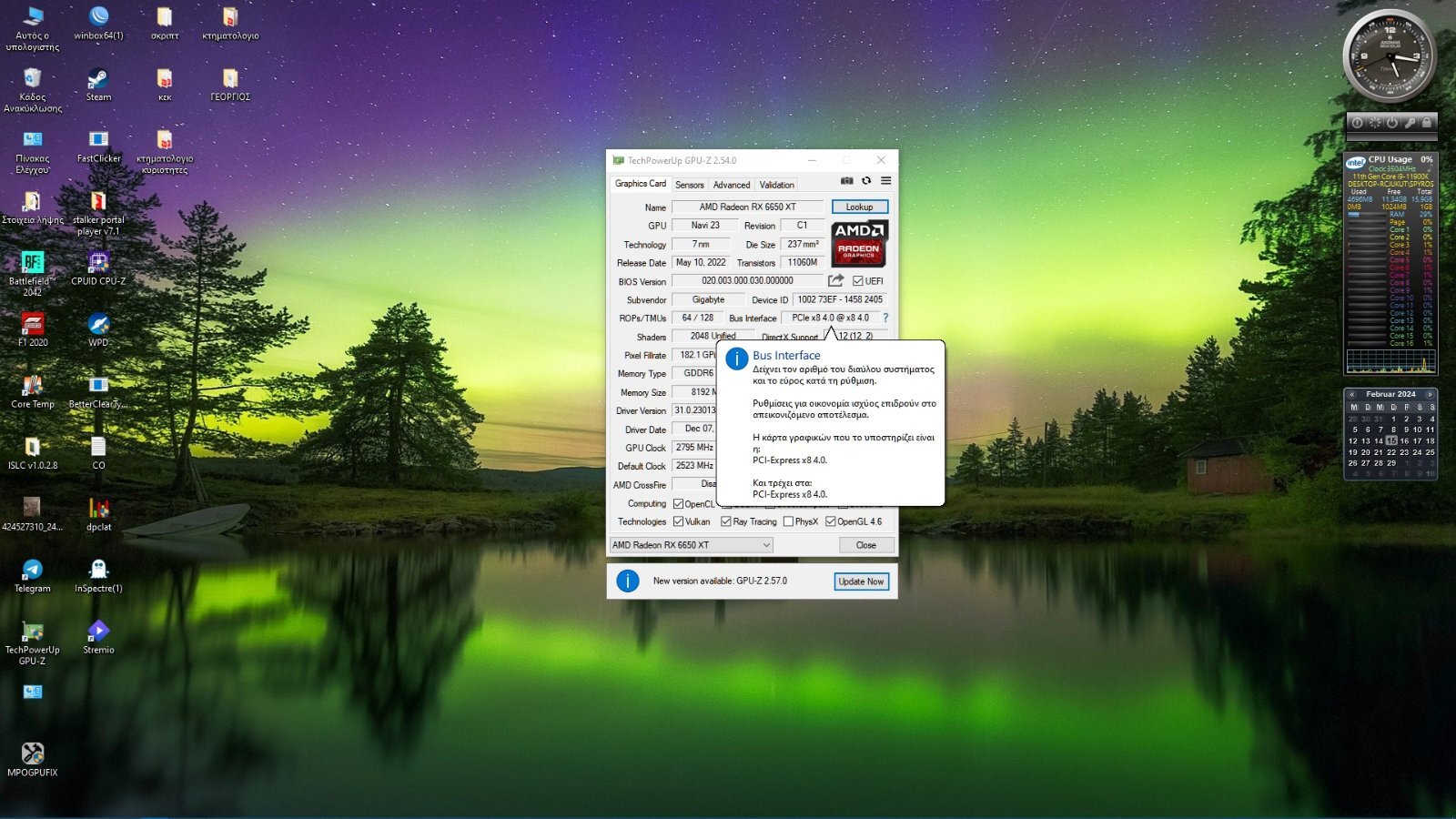Click the analog clock gadget
The width and height of the screenshot is (1456, 819).
(x=1390, y=56)
